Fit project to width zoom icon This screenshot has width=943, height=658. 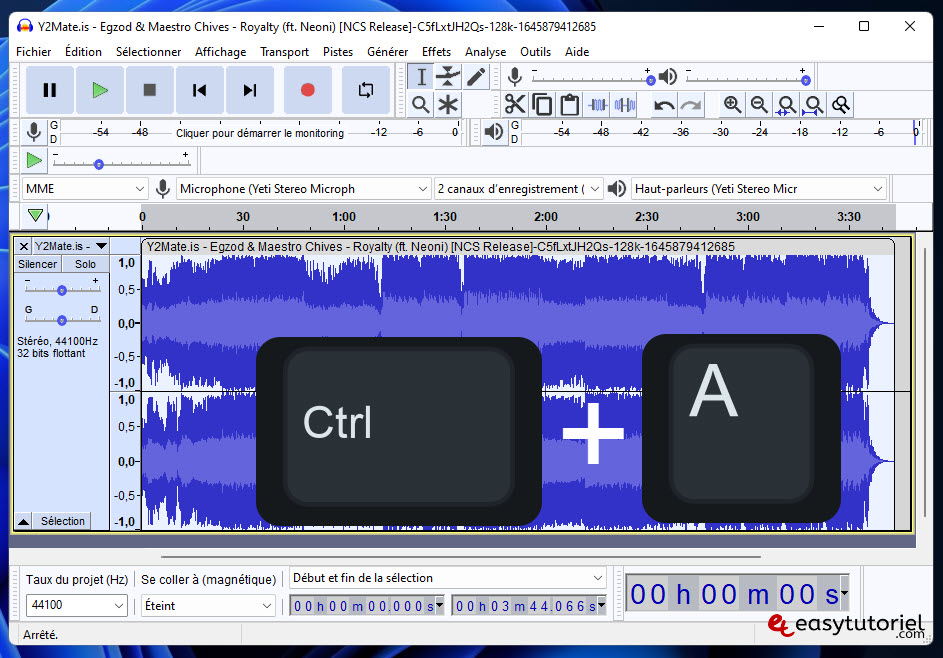813,105
